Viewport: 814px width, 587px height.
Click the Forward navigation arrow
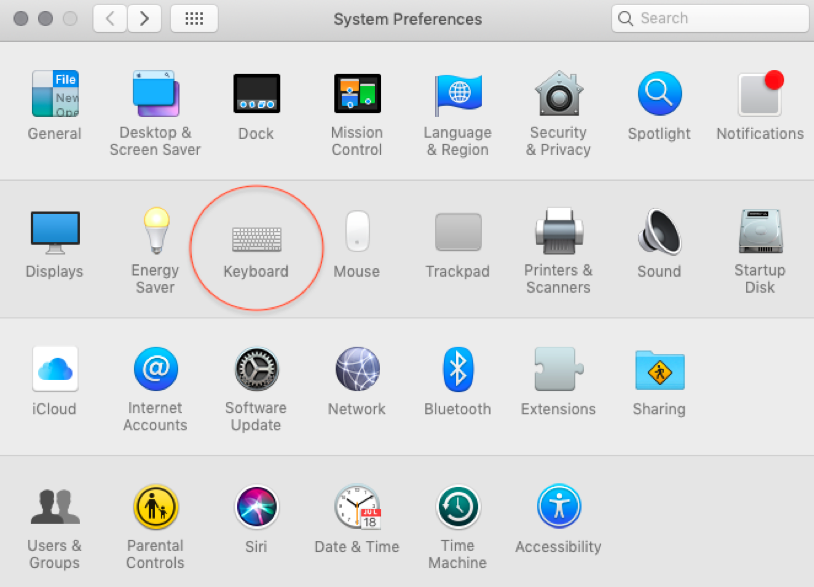pyautogui.click(x=144, y=19)
